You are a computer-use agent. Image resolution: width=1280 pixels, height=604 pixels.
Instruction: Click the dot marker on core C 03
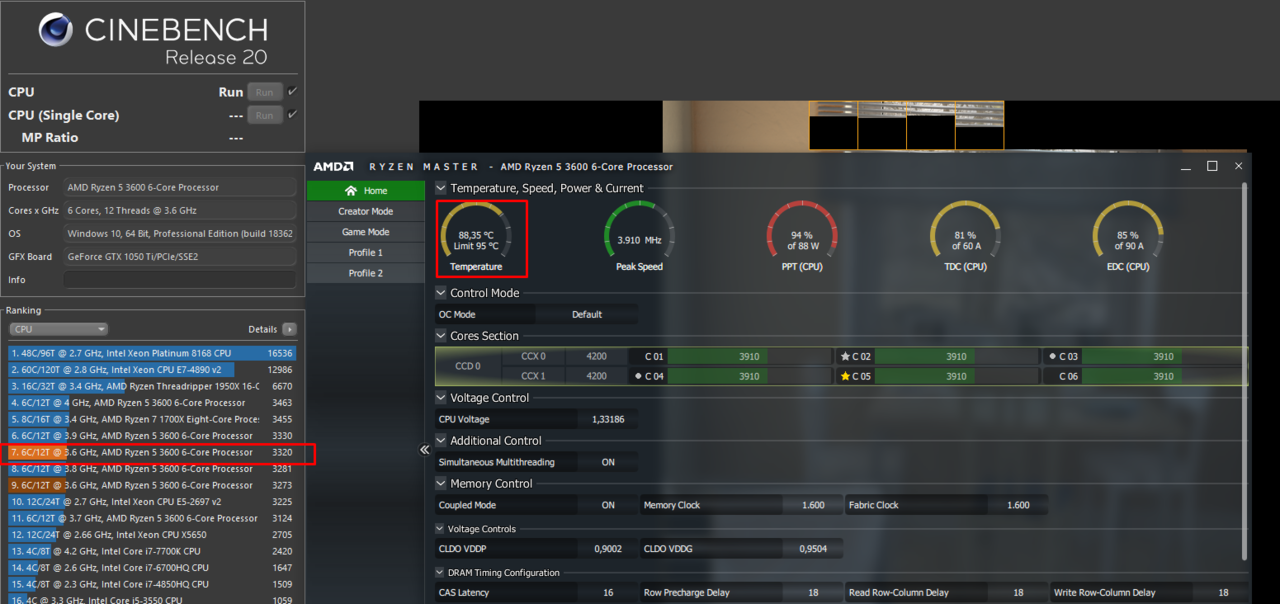point(1052,356)
